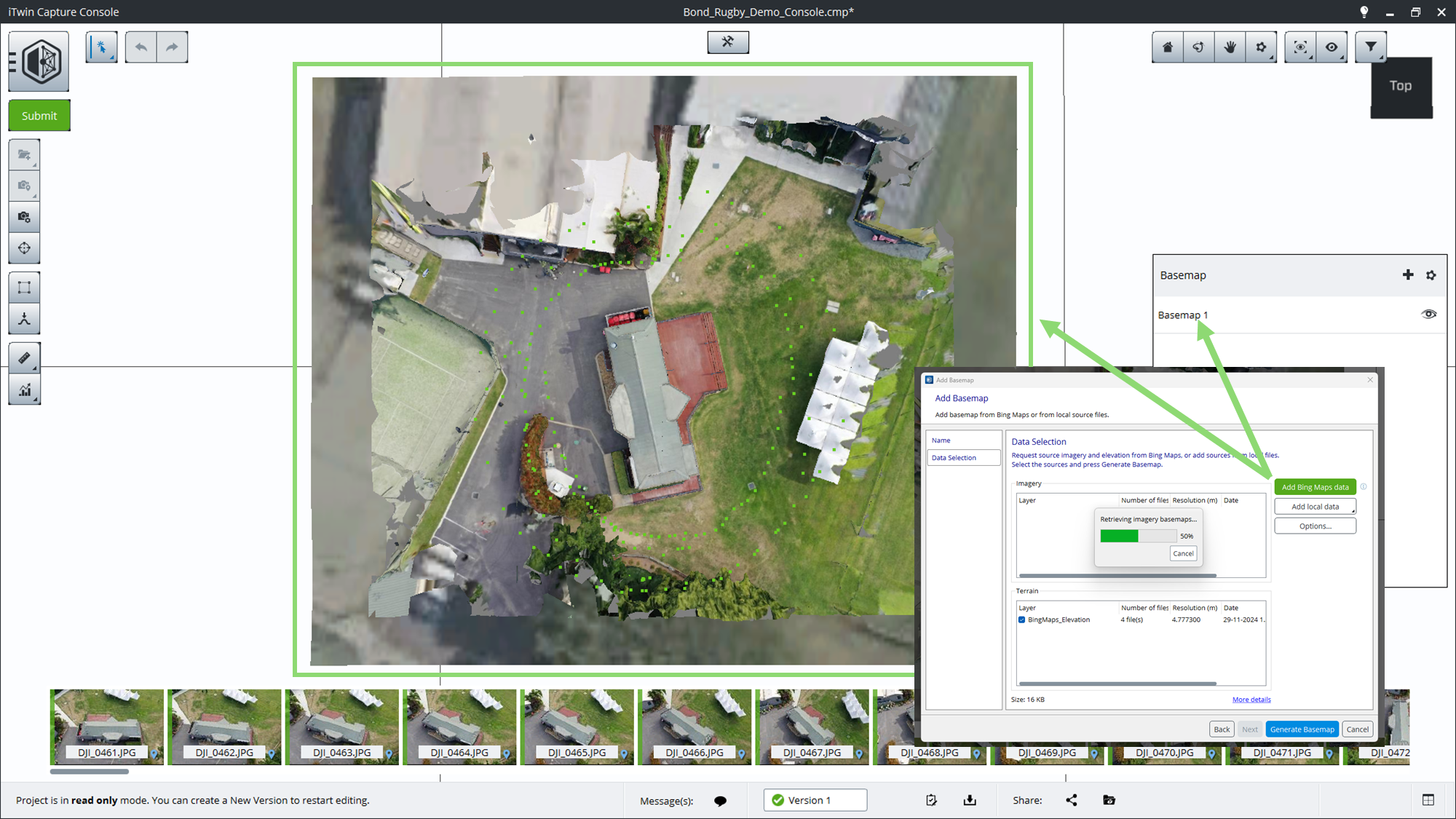Click the target crosshair tool icon
The height and width of the screenshot is (819, 1456).
pyautogui.click(x=24, y=248)
